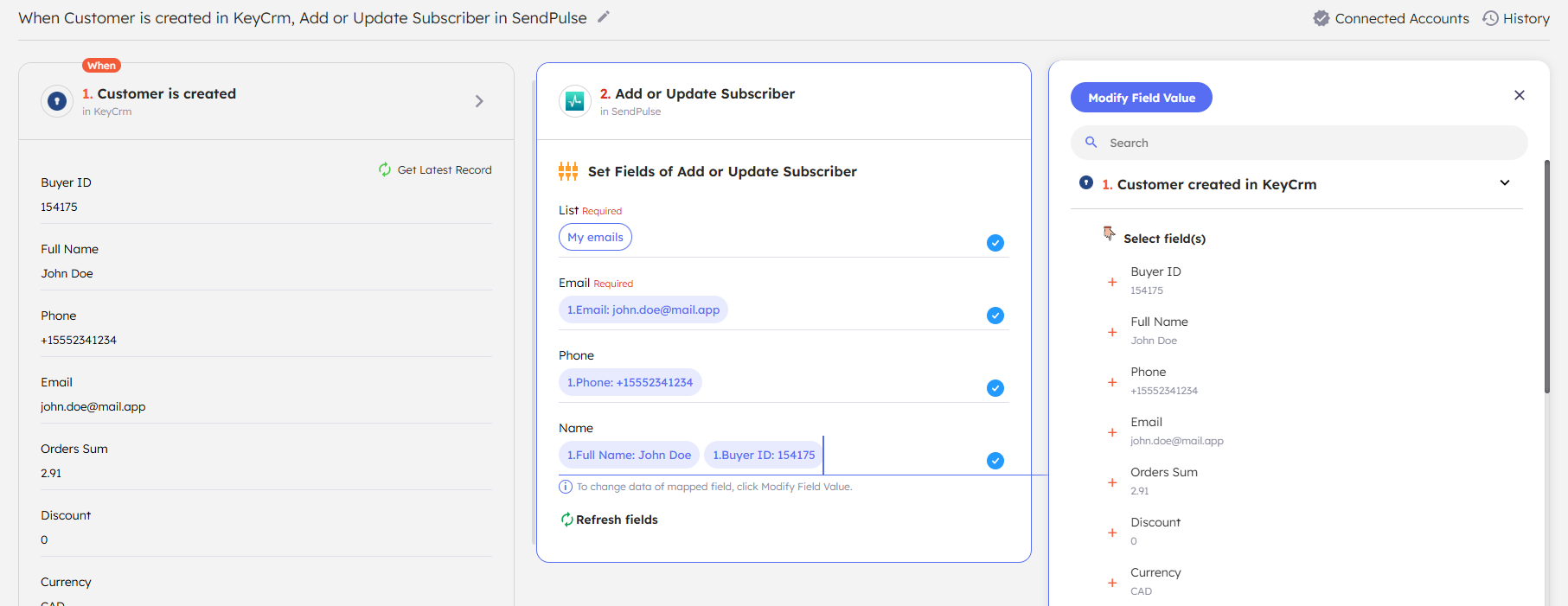The height and width of the screenshot is (606, 1568).
Task: Click the search magnifier icon
Action: click(1091, 142)
